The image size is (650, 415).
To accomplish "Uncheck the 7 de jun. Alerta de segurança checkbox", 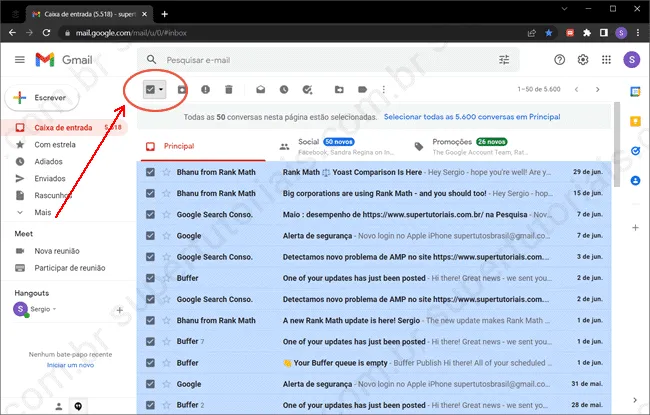I will [x=150, y=235].
